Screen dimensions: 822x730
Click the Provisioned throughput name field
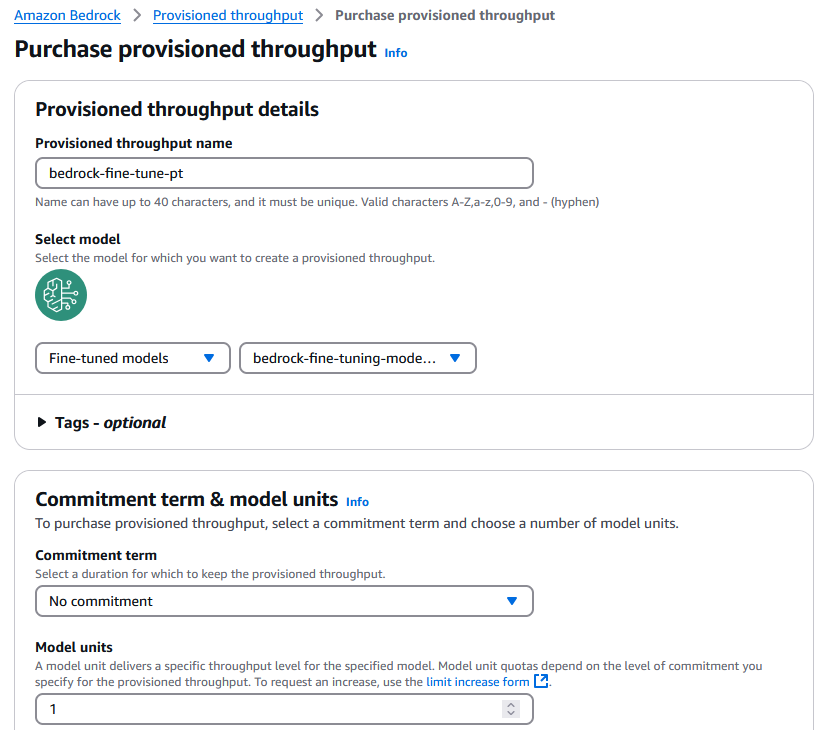pyautogui.click(x=284, y=173)
